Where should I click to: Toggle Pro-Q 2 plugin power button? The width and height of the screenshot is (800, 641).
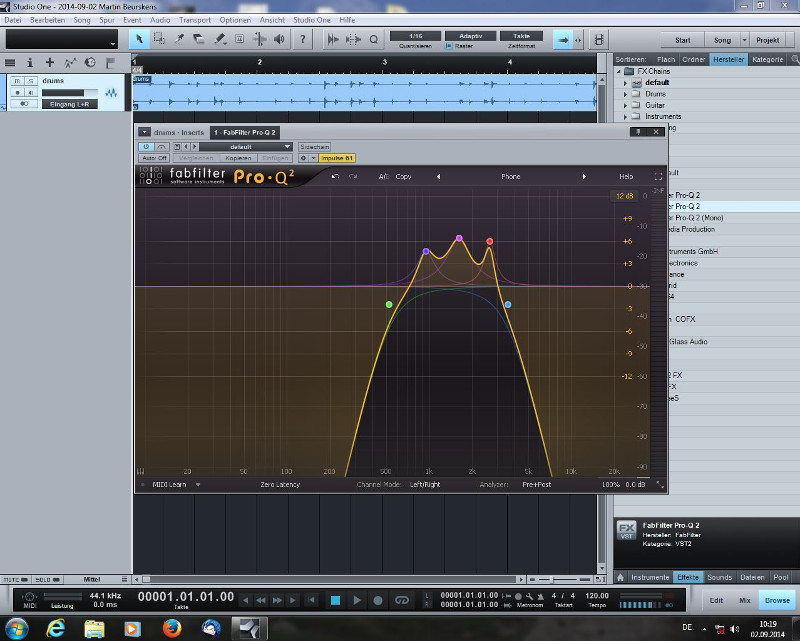(146, 146)
